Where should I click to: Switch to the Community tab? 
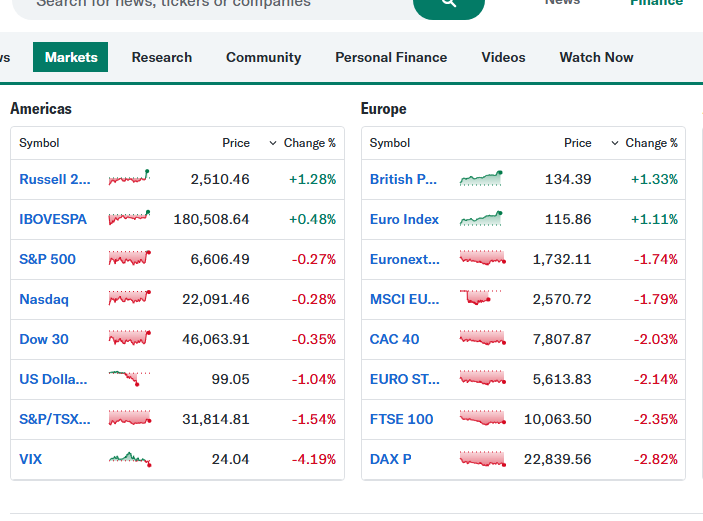click(x=264, y=57)
